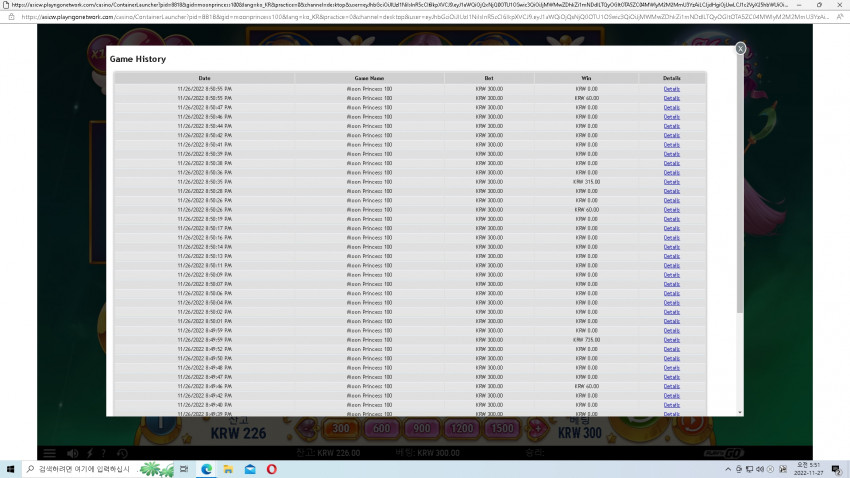Click the KRW 715.00 win amount
The height and width of the screenshot is (478, 850).
coord(587,340)
